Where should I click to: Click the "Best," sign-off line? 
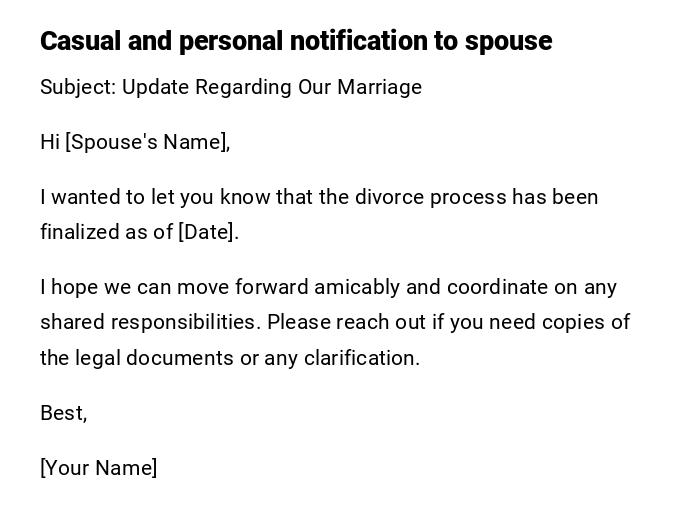(64, 413)
